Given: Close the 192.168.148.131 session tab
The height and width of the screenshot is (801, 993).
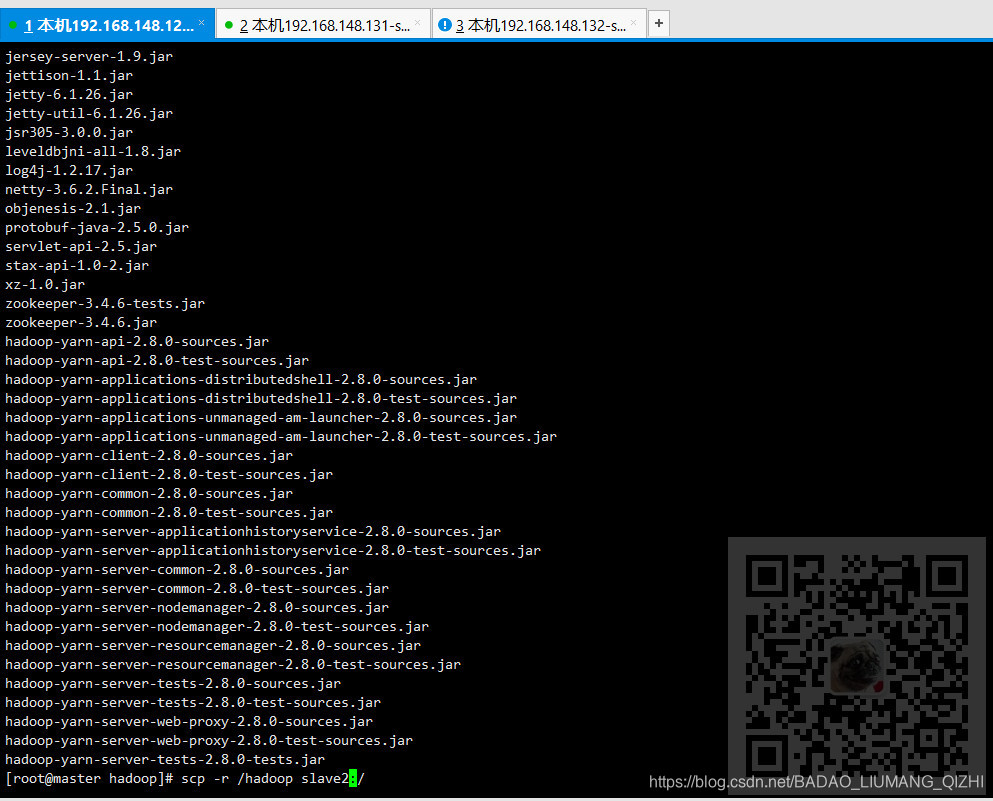Looking at the screenshot, I should click(417, 23).
